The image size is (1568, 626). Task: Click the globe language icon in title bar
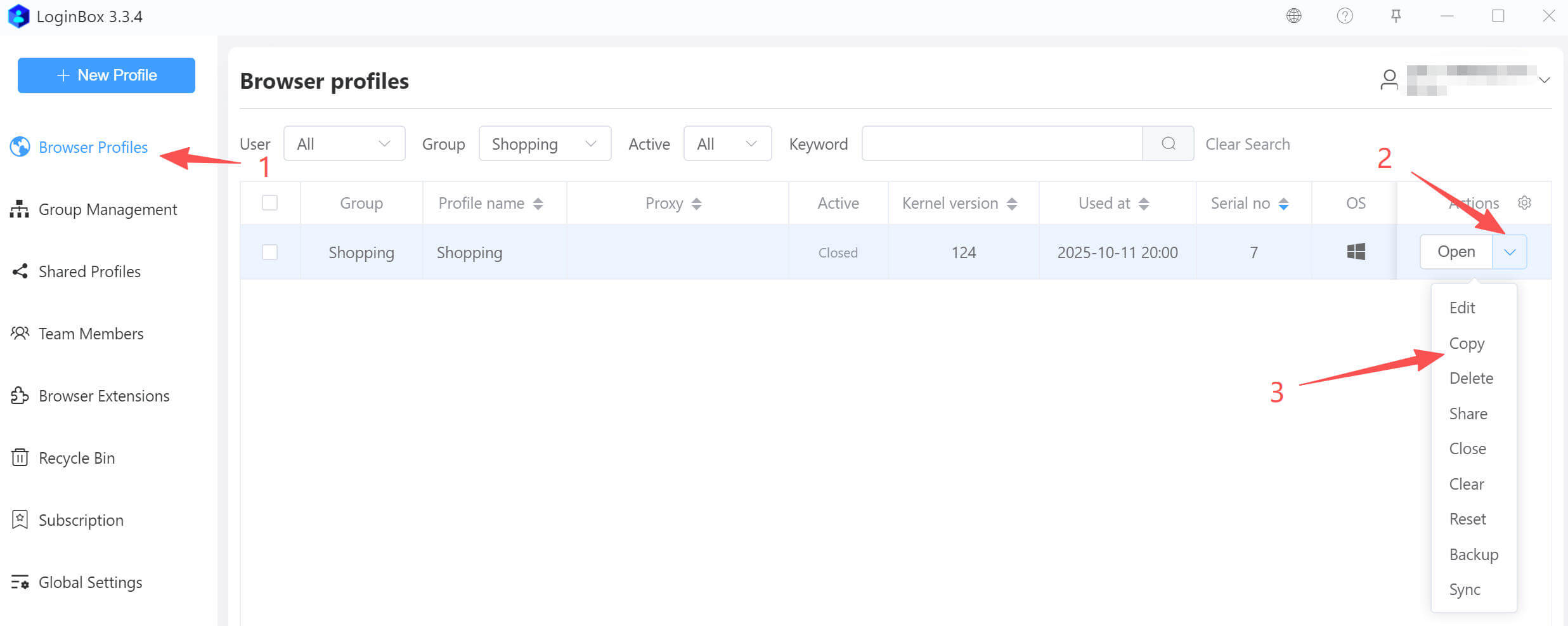[x=1293, y=16]
